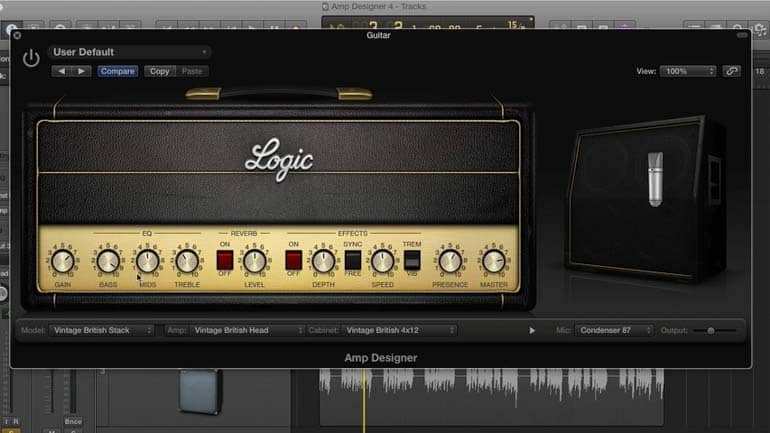Image resolution: width=770 pixels, height=433 pixels.
Task: Click the Bnce button in mixer strip
Action: (73, 421)
